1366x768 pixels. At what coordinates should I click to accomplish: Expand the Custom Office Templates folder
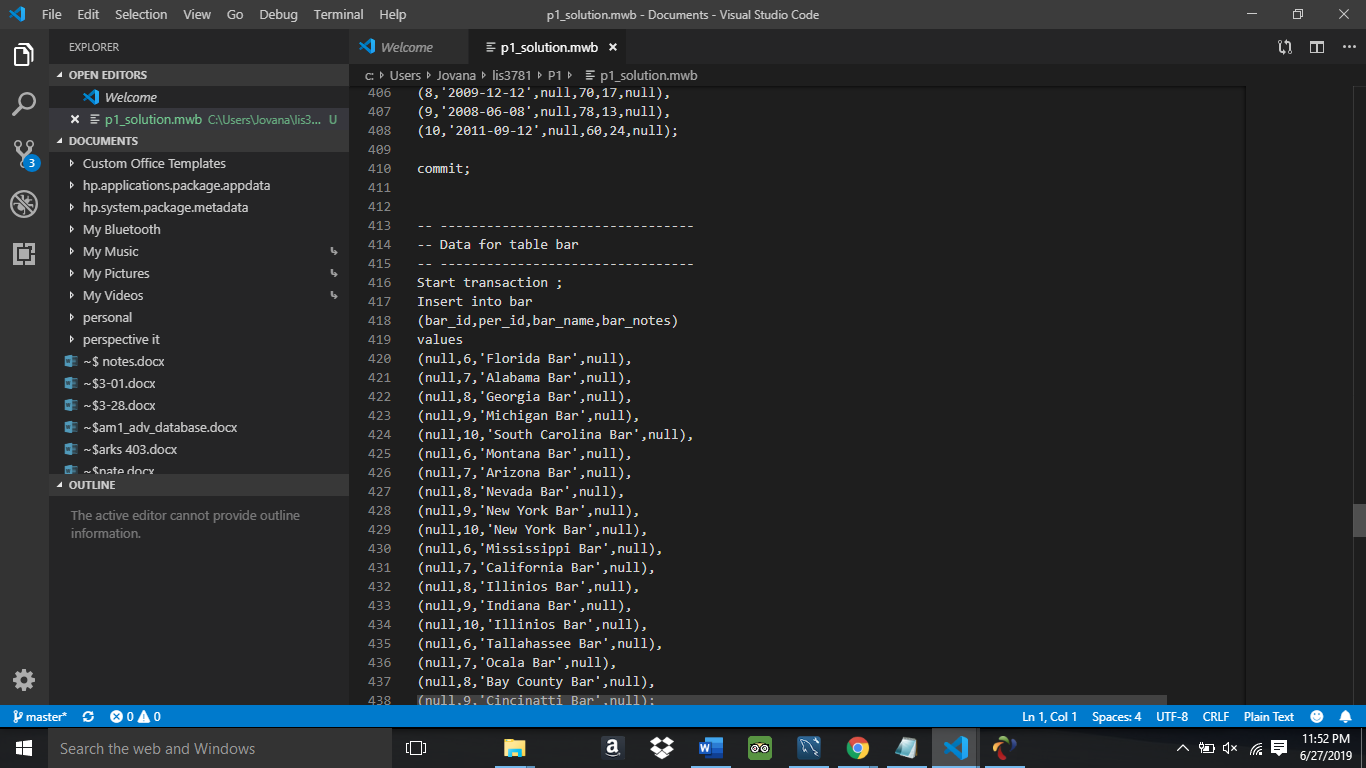coord(154,164)
